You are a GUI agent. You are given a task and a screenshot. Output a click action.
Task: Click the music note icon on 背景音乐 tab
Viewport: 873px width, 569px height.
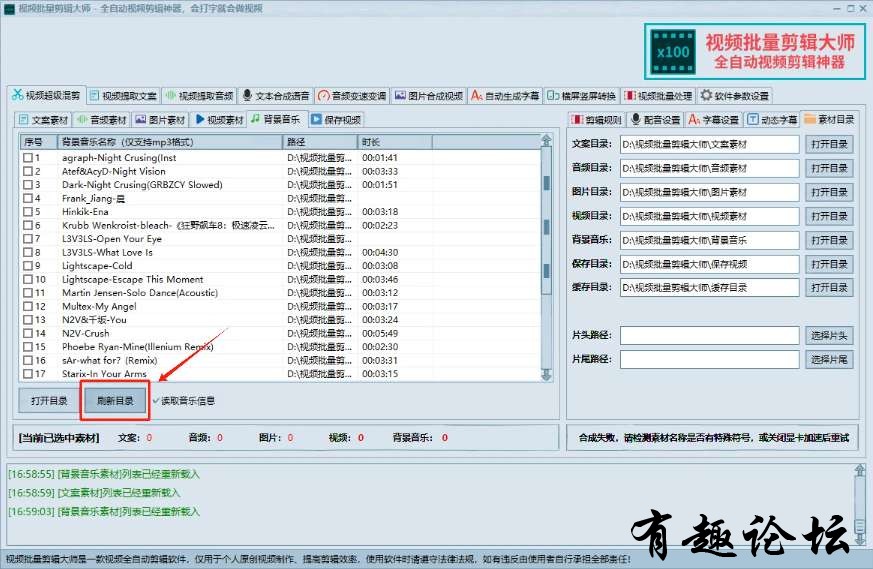[256, 120]
